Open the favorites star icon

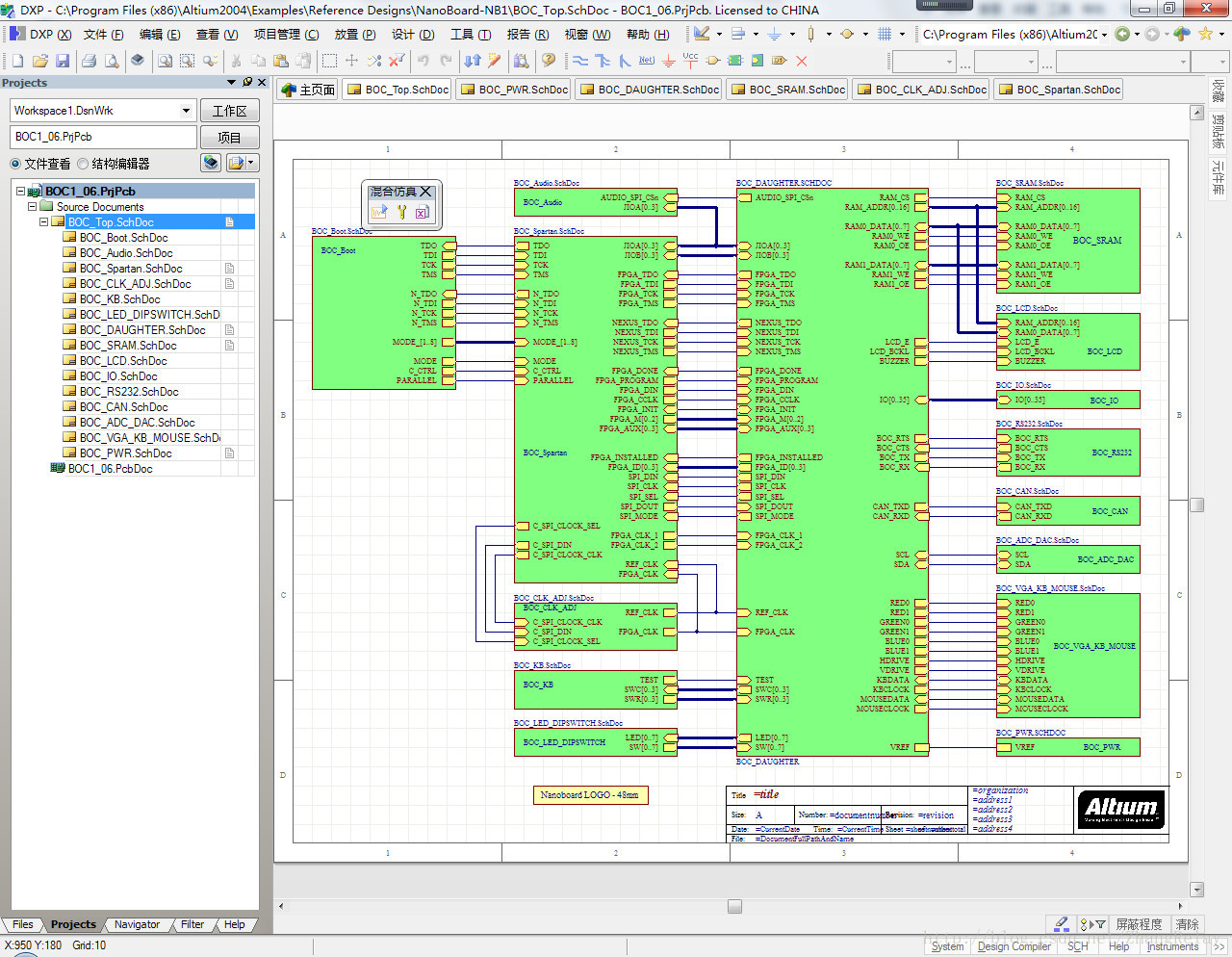point(1205,34)
